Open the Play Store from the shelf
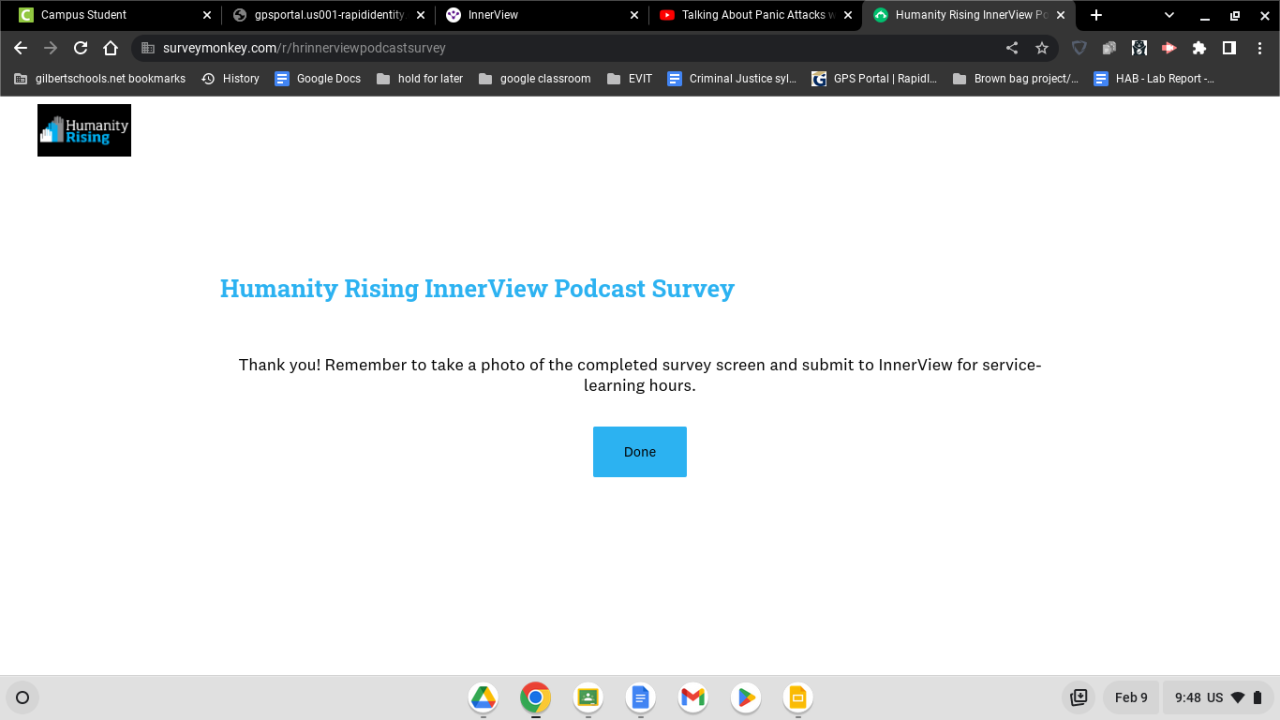 745,698
